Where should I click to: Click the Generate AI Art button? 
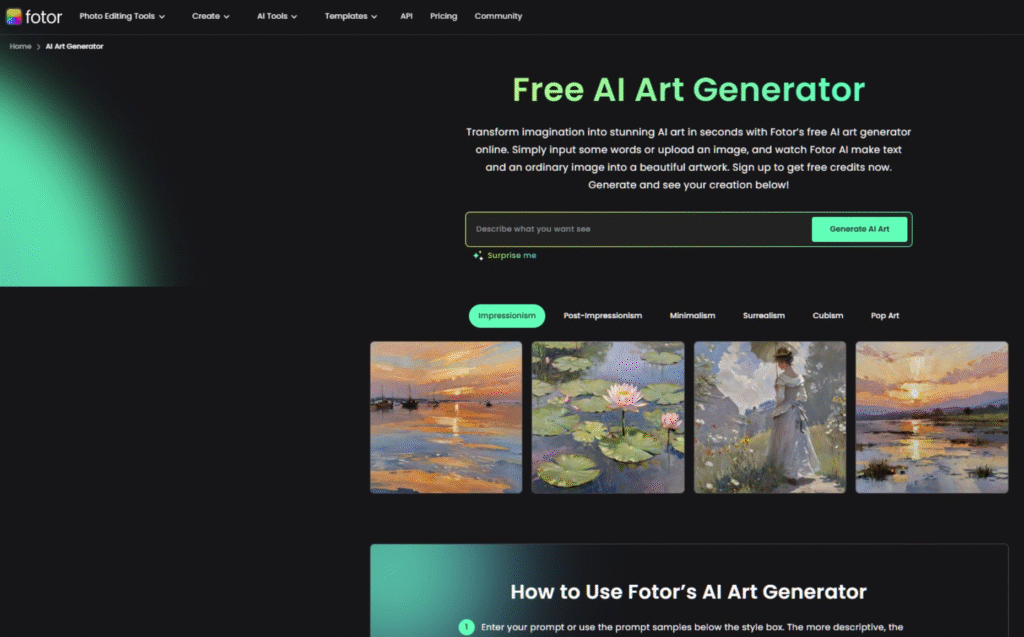pyautogui.click(x=859, y=229)
